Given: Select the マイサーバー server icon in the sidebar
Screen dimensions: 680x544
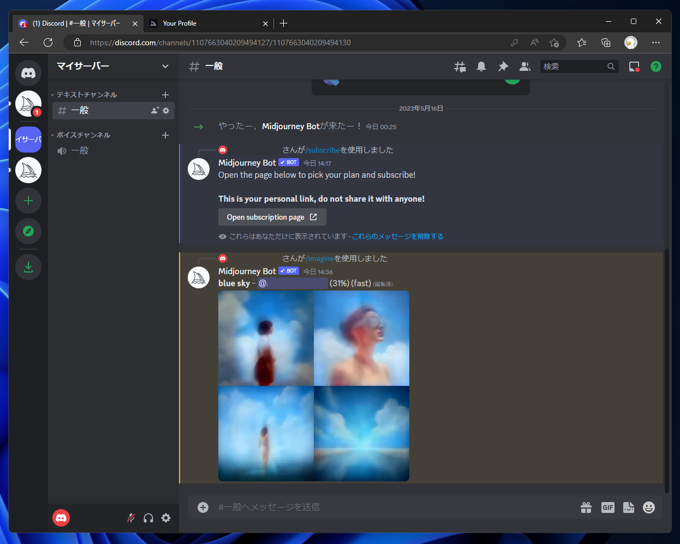Looking at the screenshot, I should coord(28,139).
